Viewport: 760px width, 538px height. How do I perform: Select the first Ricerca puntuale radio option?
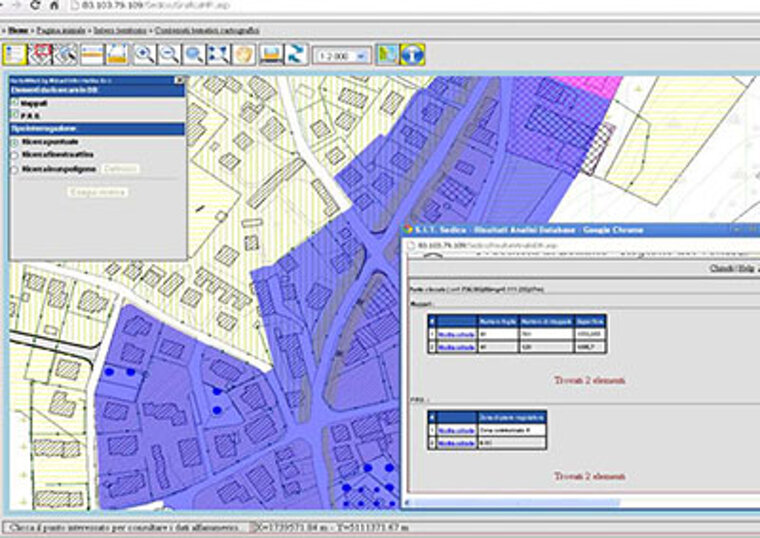click(x=15, y=143)
